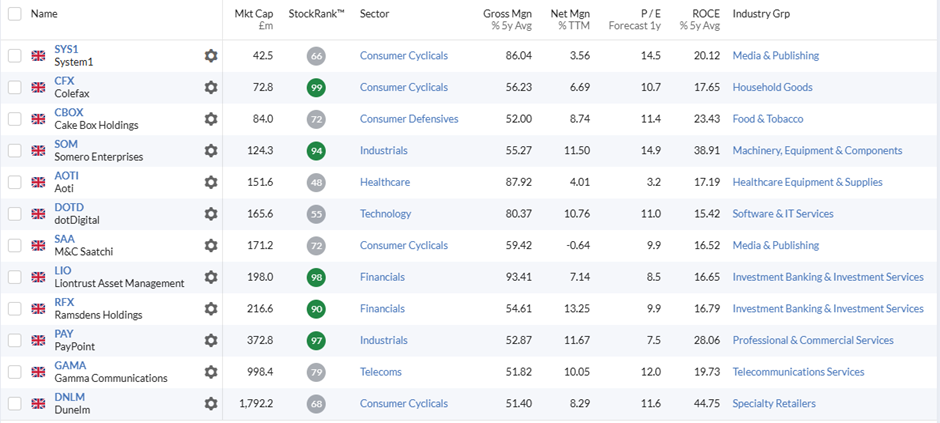Open the gear menu for Liontrust Asset Management
The image size is (940, 423).
pos(210,277)
